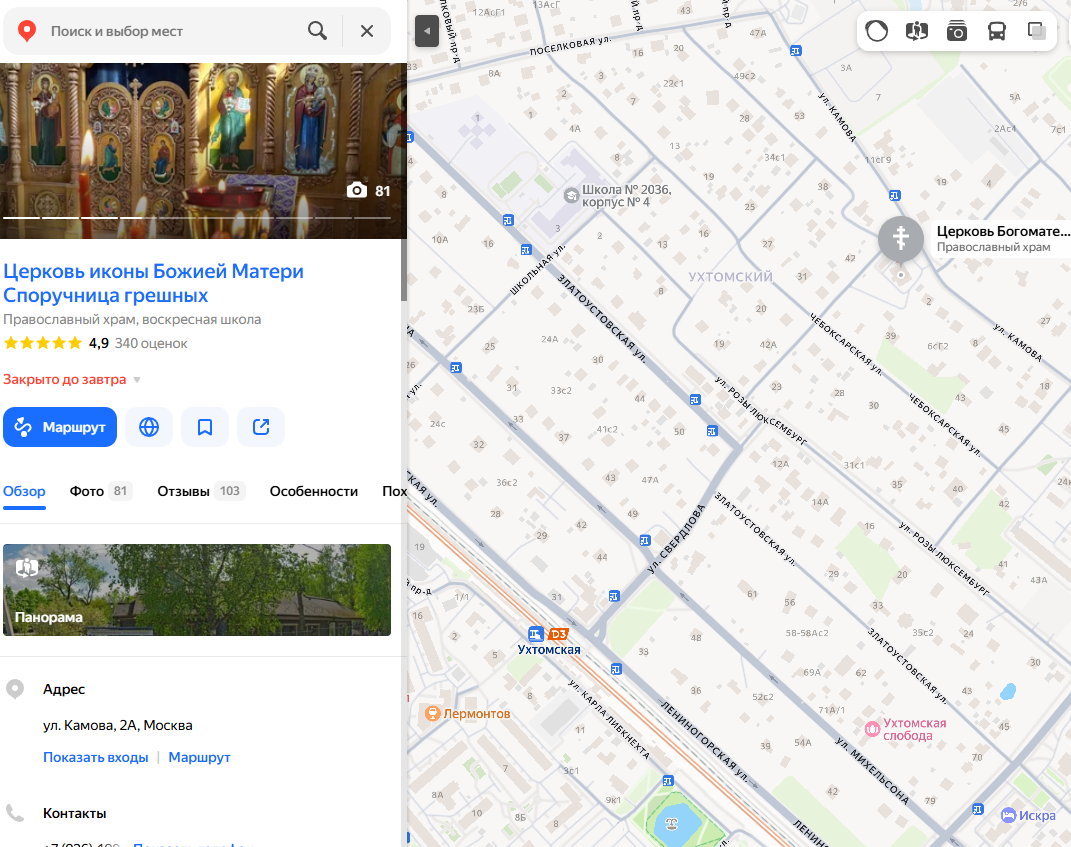The width and height of the screenshot is (1071, 847).
Task: Click the 'Показать входы' link
Action: (96, 757)
